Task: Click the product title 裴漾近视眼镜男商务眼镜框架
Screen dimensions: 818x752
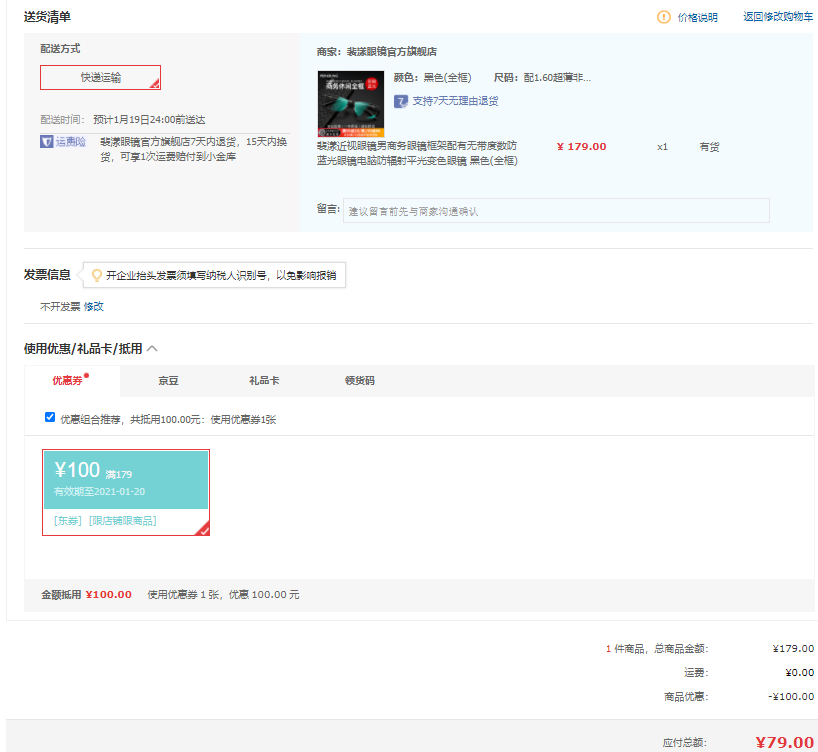Action: [x=417, y=153]
